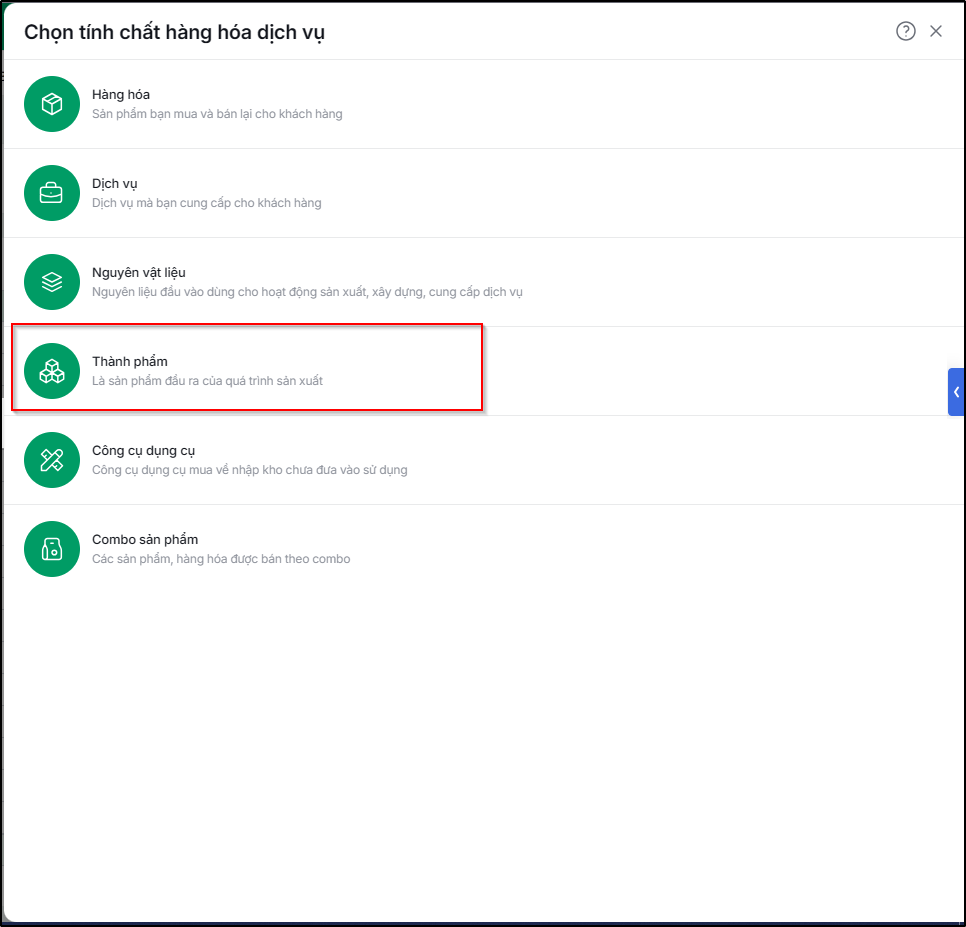Click 'Dịch vụ mà bạn cung cấp' description
This screenshot has height=927, width=966.
[206, 203]
